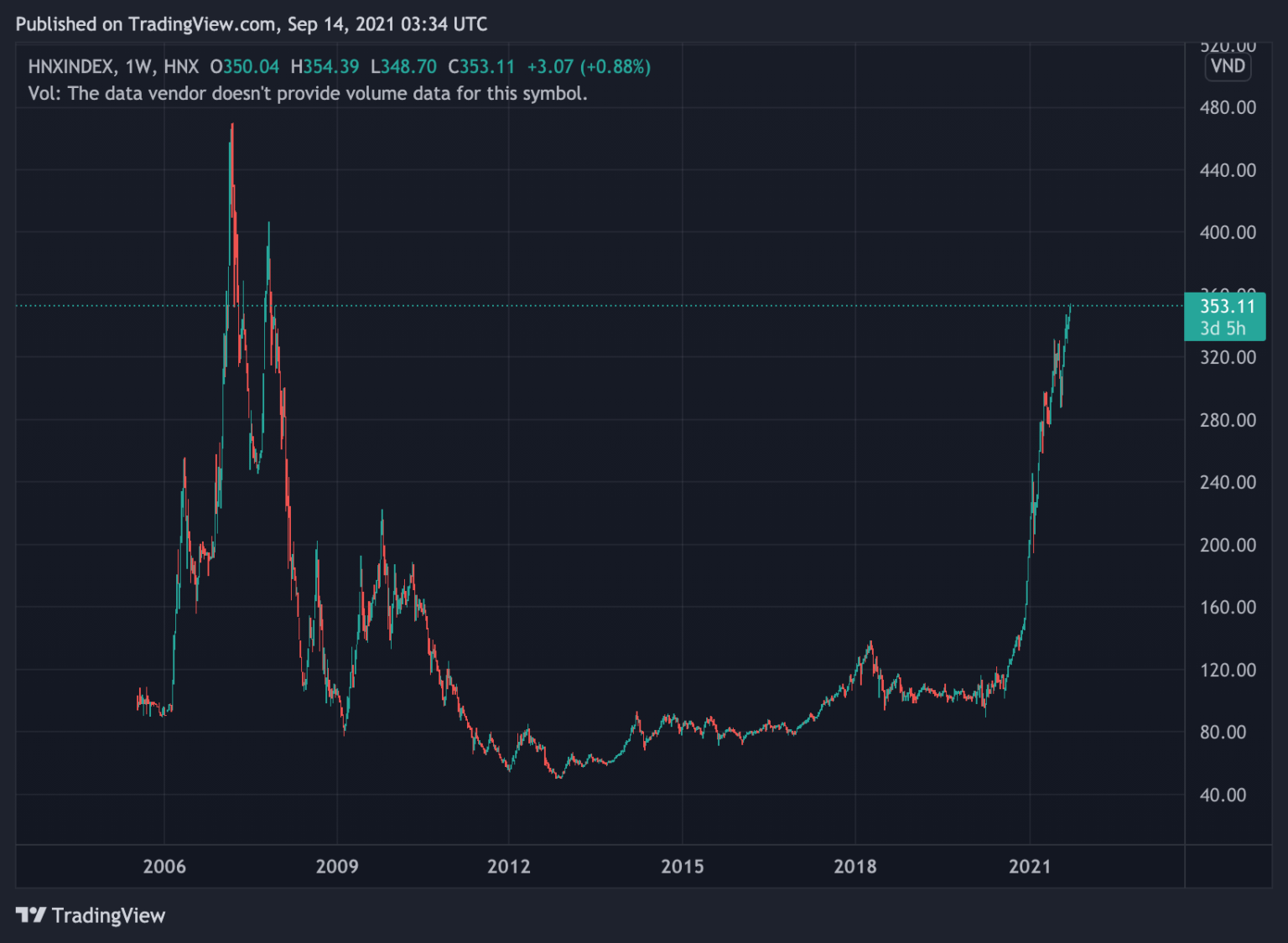
Task: Click the Published on TradingView.com header text
Action: 252,24
